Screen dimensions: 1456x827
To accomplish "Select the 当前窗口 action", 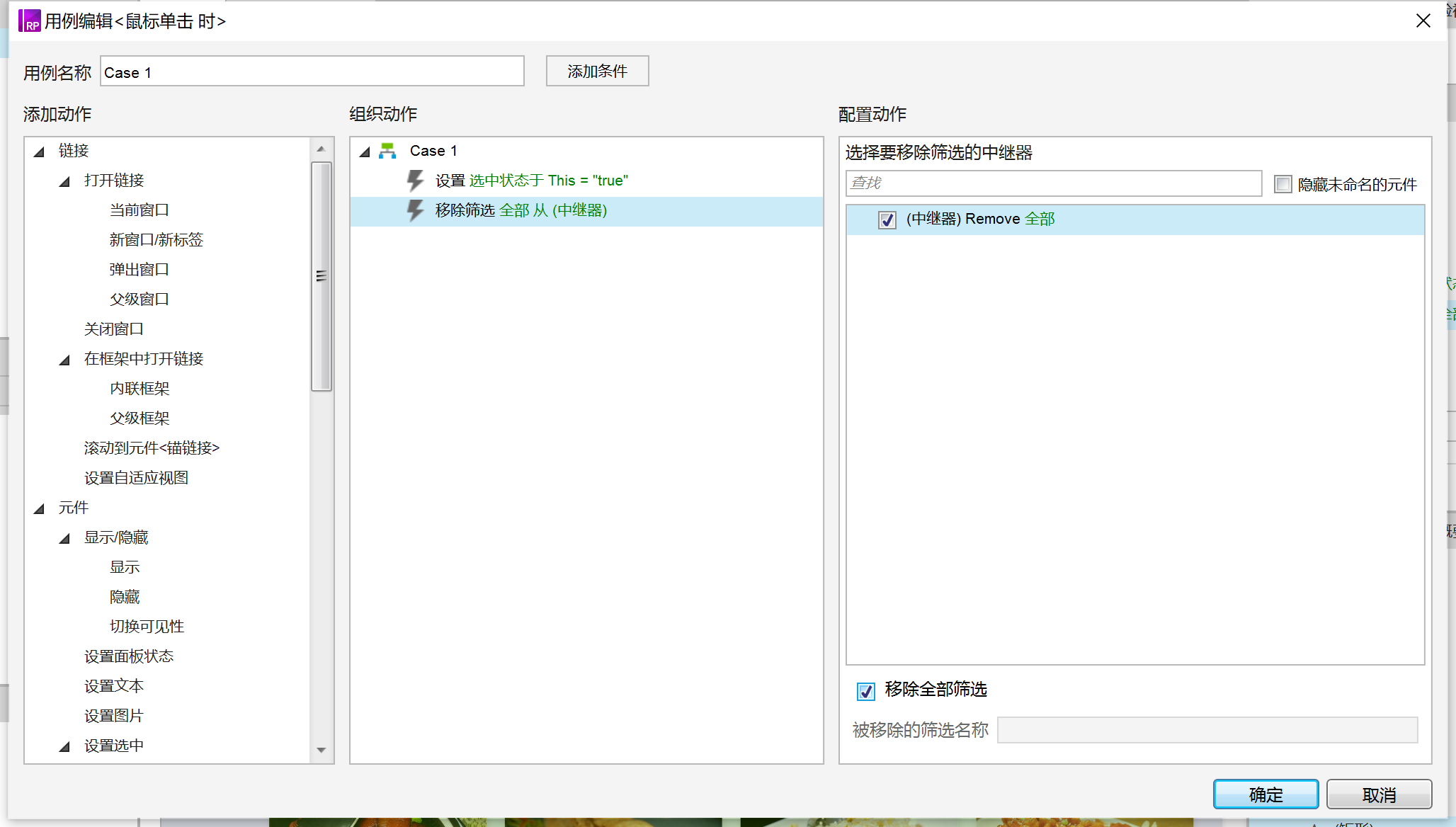I will 140,210.
